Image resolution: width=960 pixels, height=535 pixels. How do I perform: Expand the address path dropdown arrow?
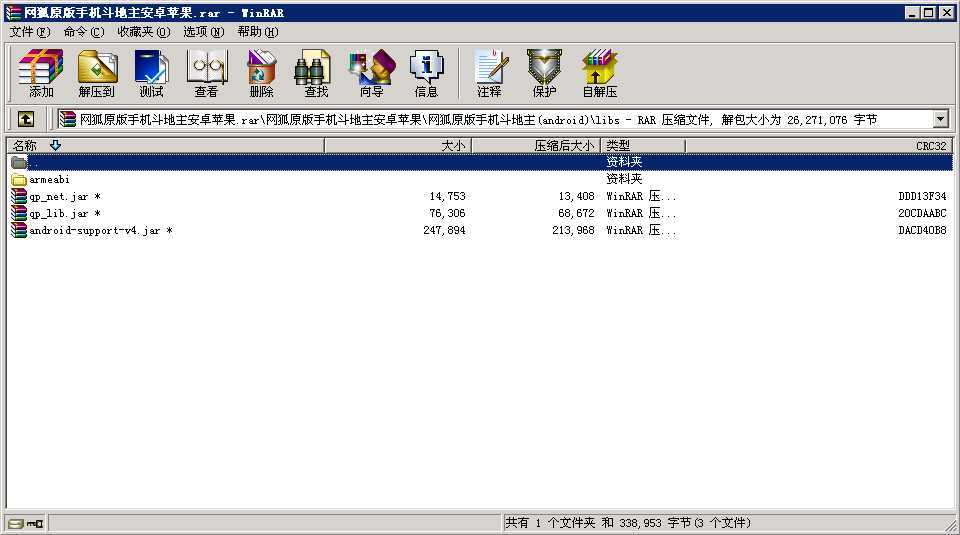940,119
